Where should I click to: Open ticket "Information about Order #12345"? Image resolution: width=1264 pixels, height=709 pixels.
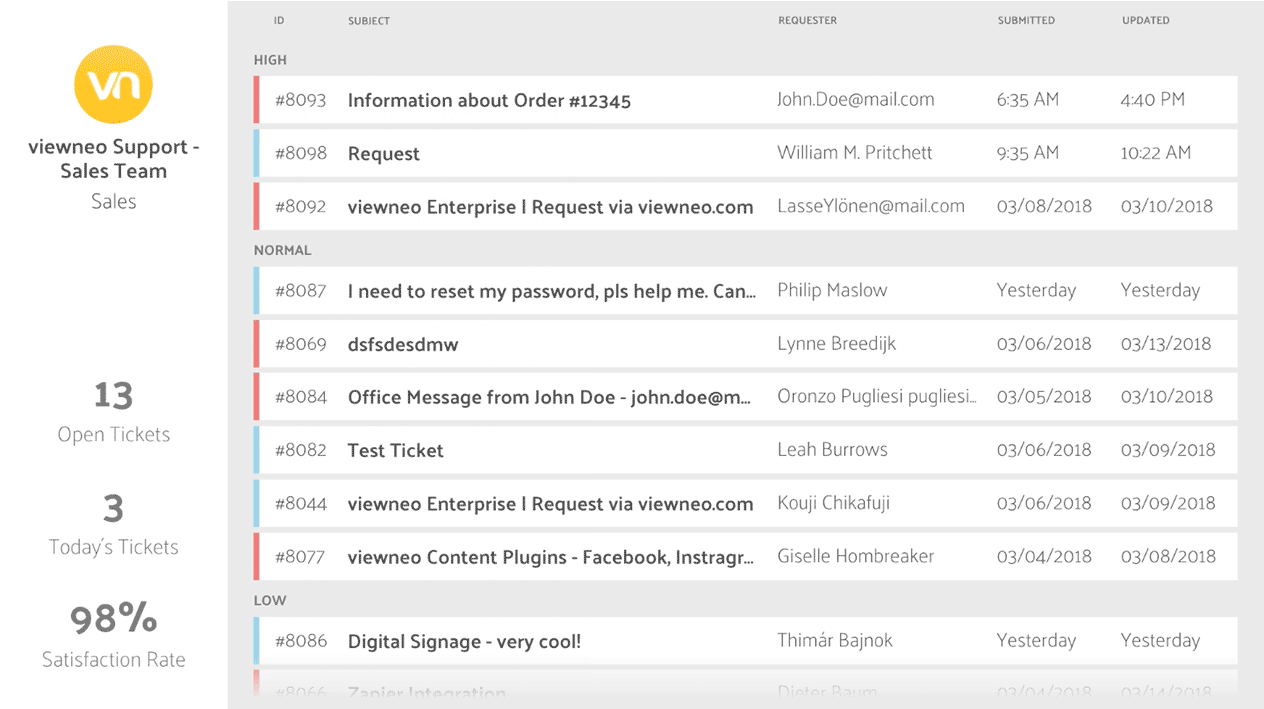pos(489,100)
